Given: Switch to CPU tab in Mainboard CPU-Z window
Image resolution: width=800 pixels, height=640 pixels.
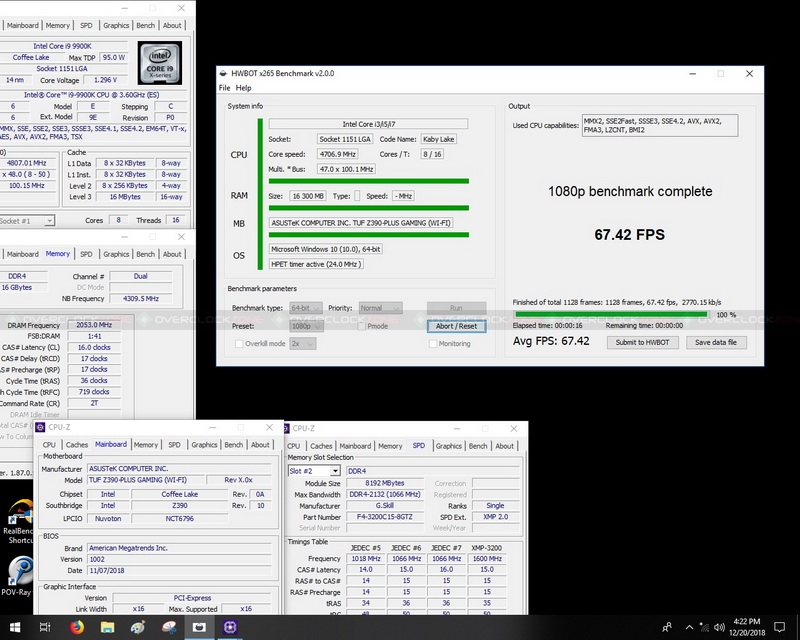Looking at the screenshot, I should coord(49,445).
